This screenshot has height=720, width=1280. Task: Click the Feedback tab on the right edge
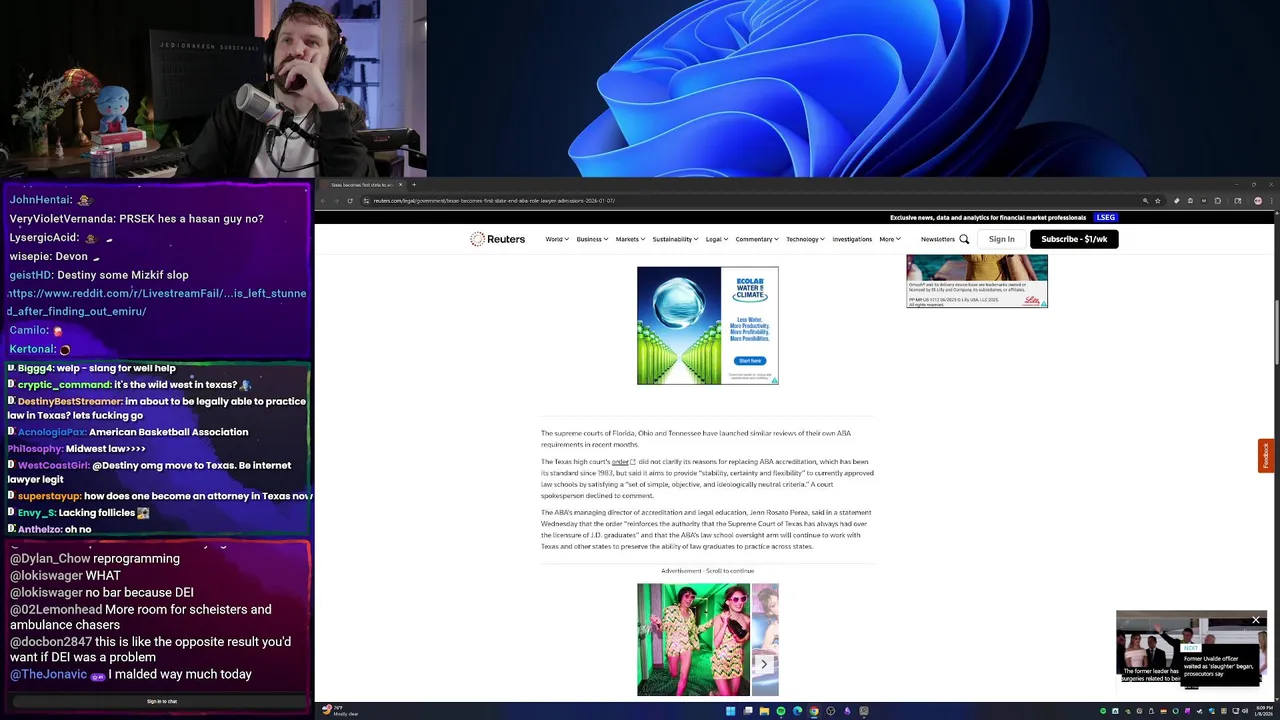coord(1266,455)
